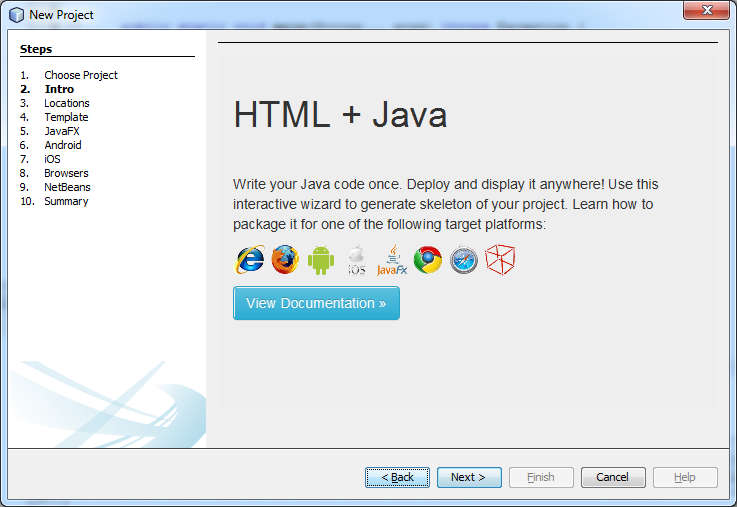The image size is (737, 507).
Task: Select the 'JavaFX' step in list
Action: [x=62, y=131]
